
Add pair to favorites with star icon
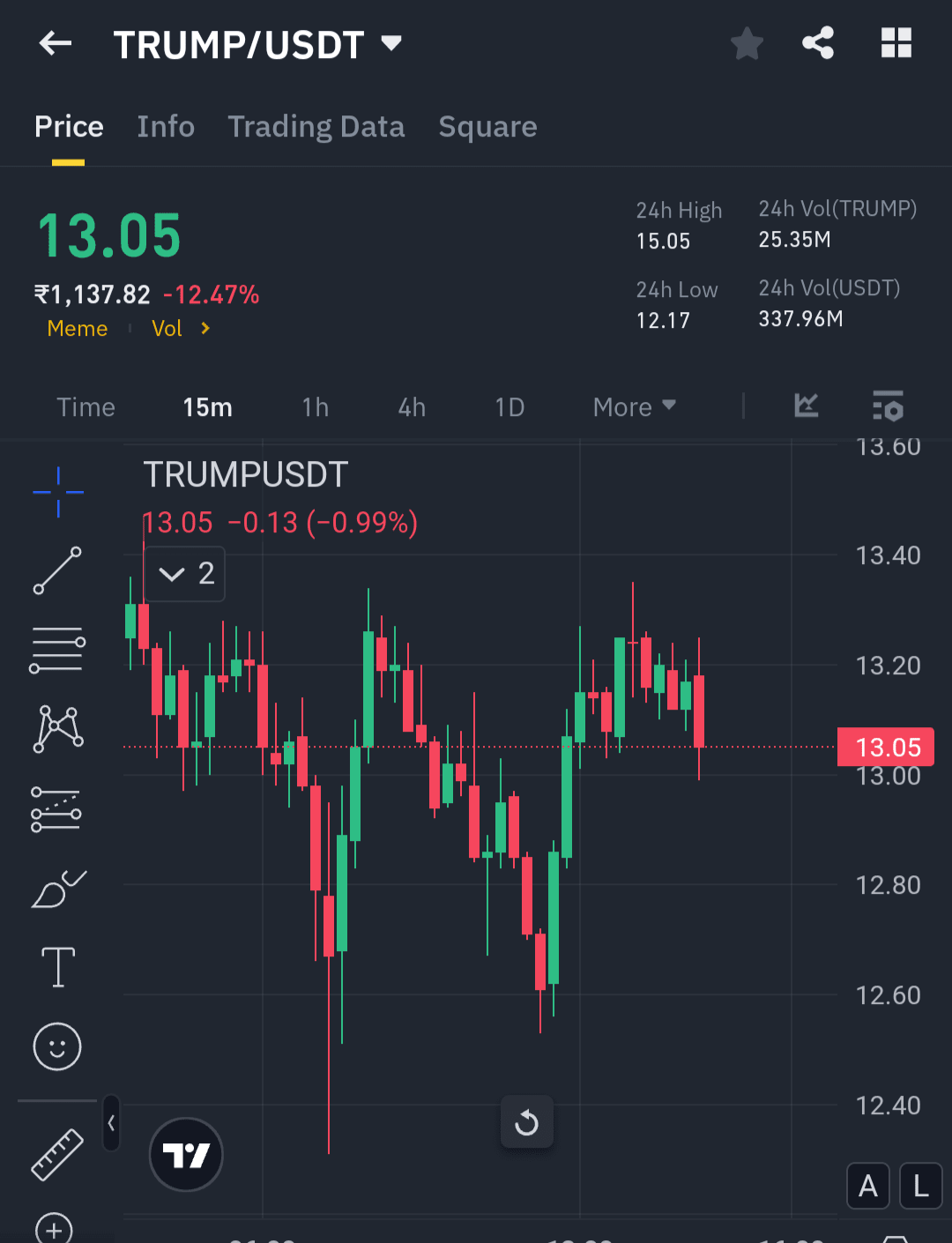pyautogui.click(x=747, y=43)
